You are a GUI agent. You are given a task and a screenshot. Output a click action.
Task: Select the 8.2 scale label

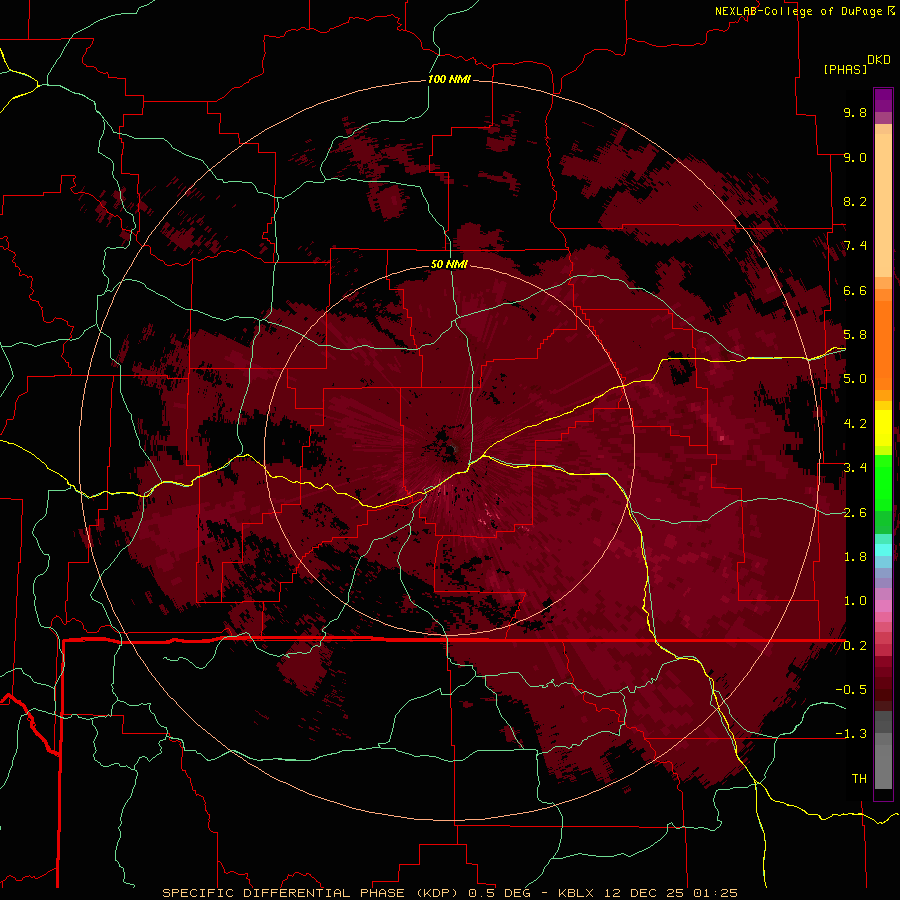[x=855, y=201]
